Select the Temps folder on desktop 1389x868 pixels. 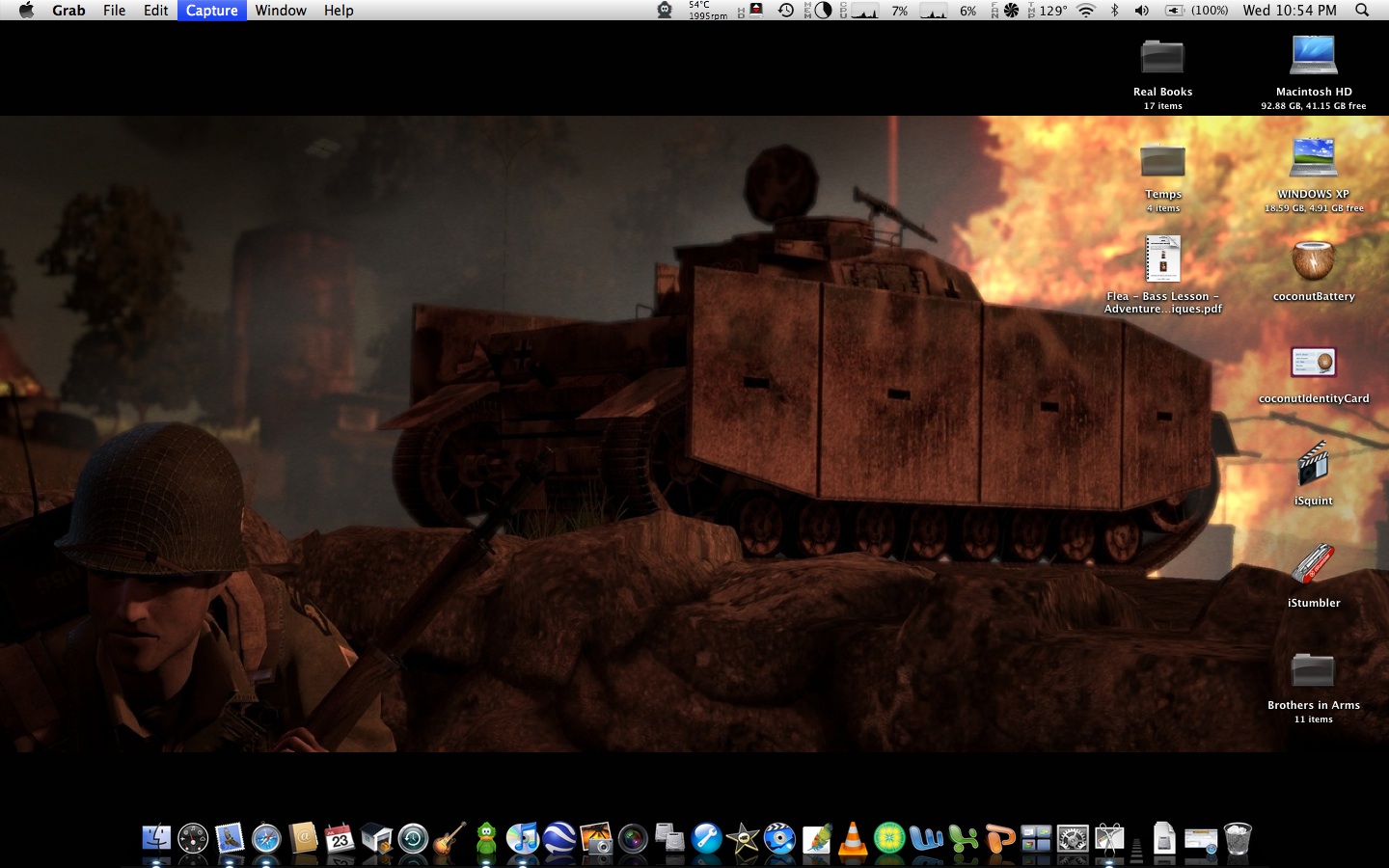[x=1162, y=159]
